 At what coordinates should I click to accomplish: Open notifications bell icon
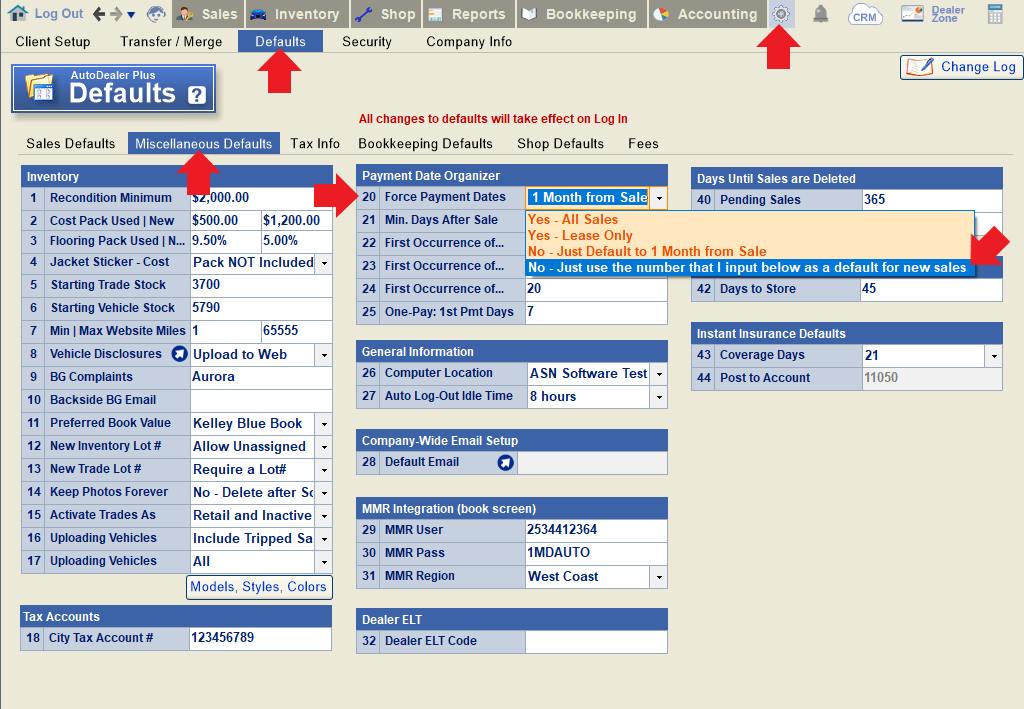point(820,14)
